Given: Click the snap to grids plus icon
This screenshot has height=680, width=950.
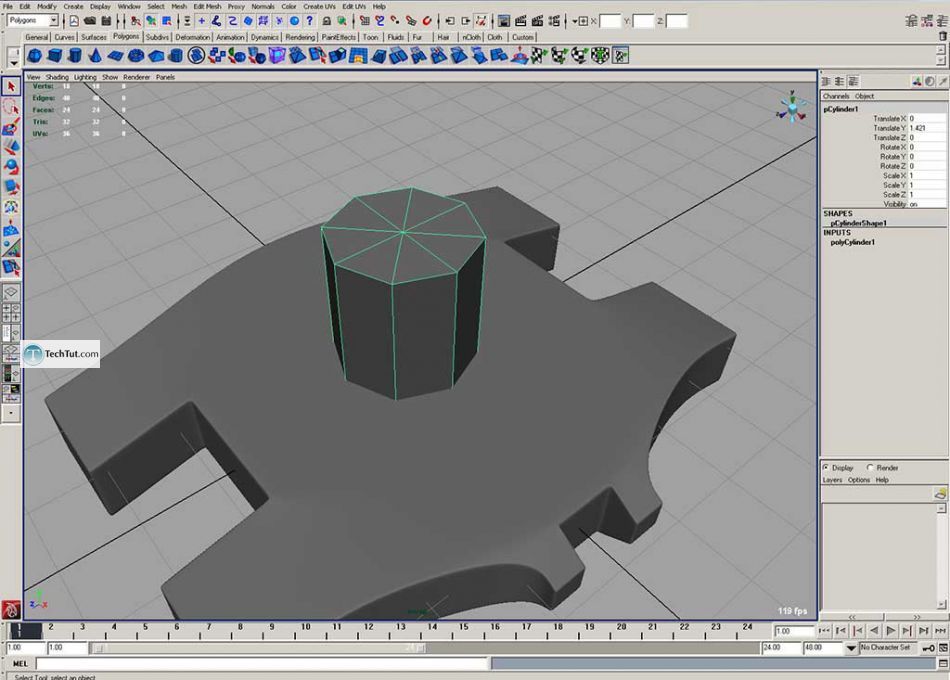Looking at the screenshot, I should point(201,21).
